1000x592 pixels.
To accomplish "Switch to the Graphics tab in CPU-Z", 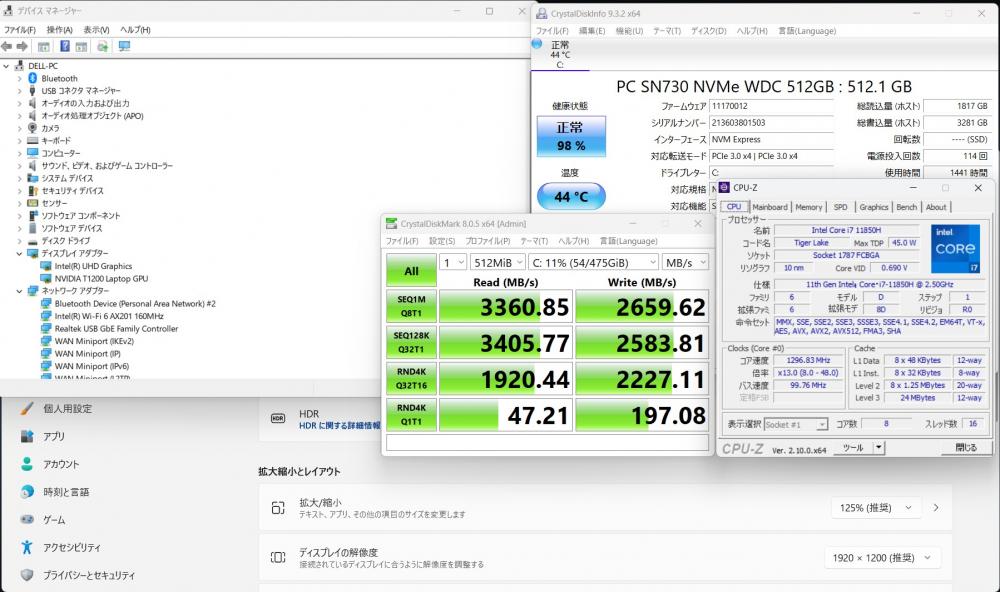I will 874,207.
